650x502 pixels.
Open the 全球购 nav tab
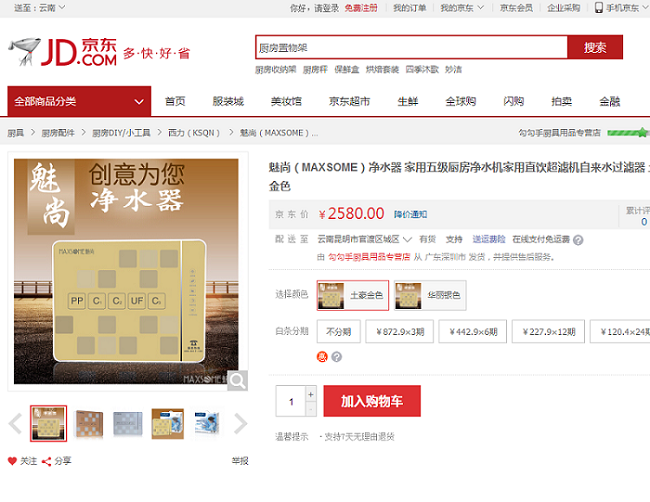coord(461,101)
